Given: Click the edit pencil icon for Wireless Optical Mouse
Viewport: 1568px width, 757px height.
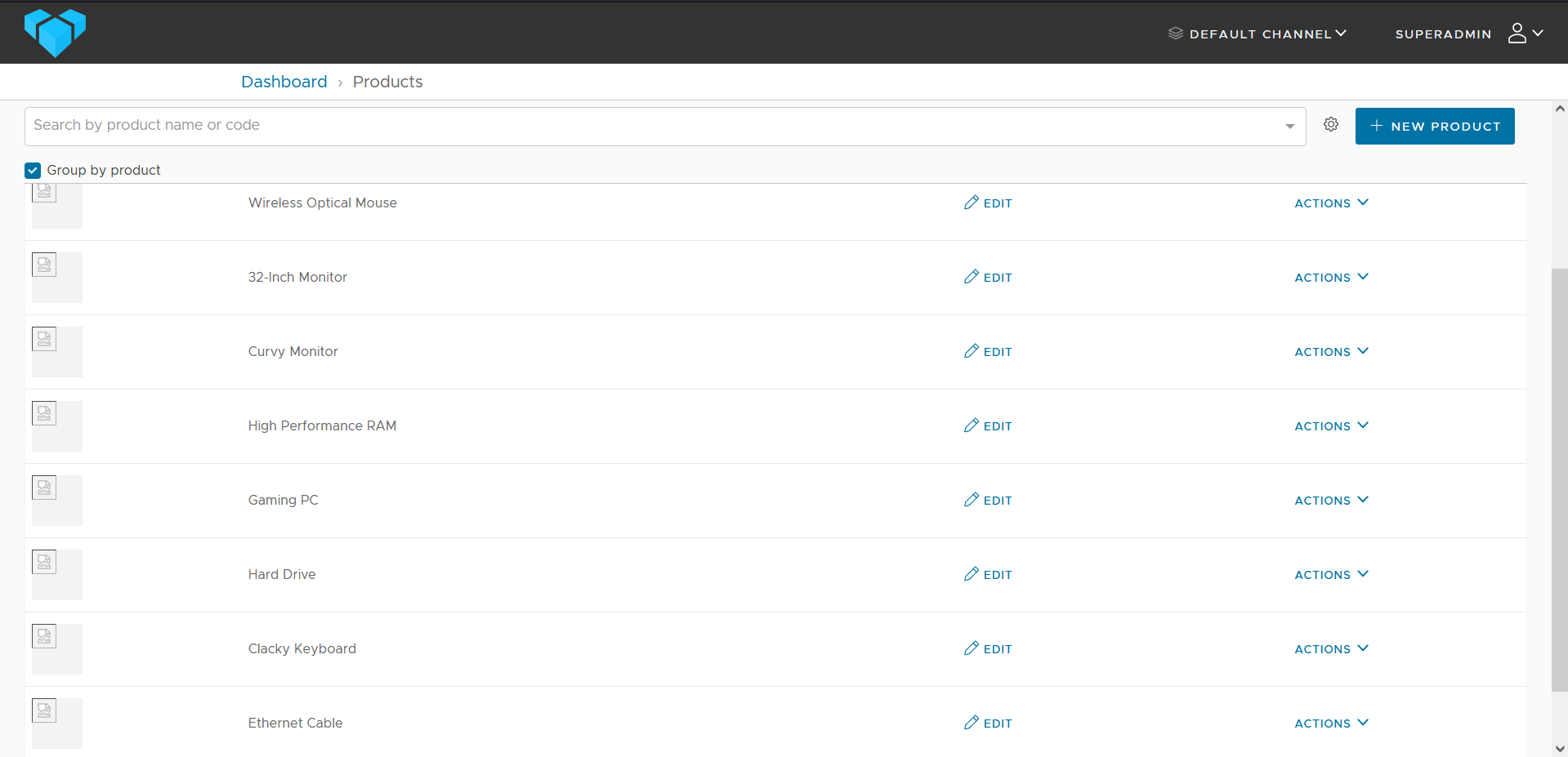Looking at the screenshot, I should click(971, 202).
